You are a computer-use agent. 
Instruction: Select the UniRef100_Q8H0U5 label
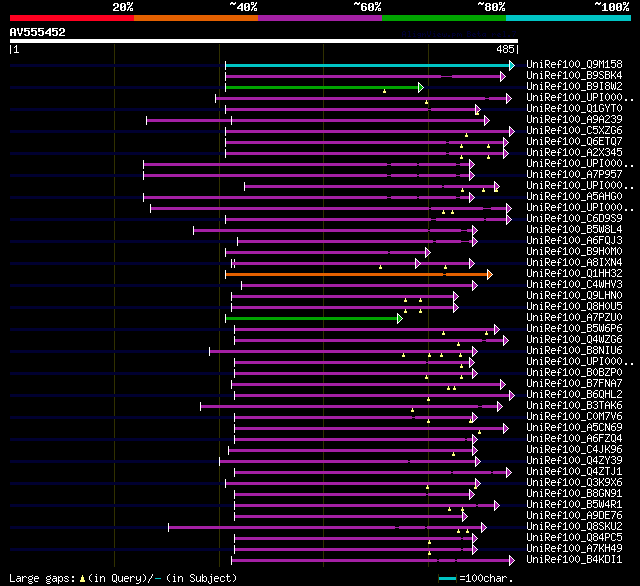click(574, 307)
